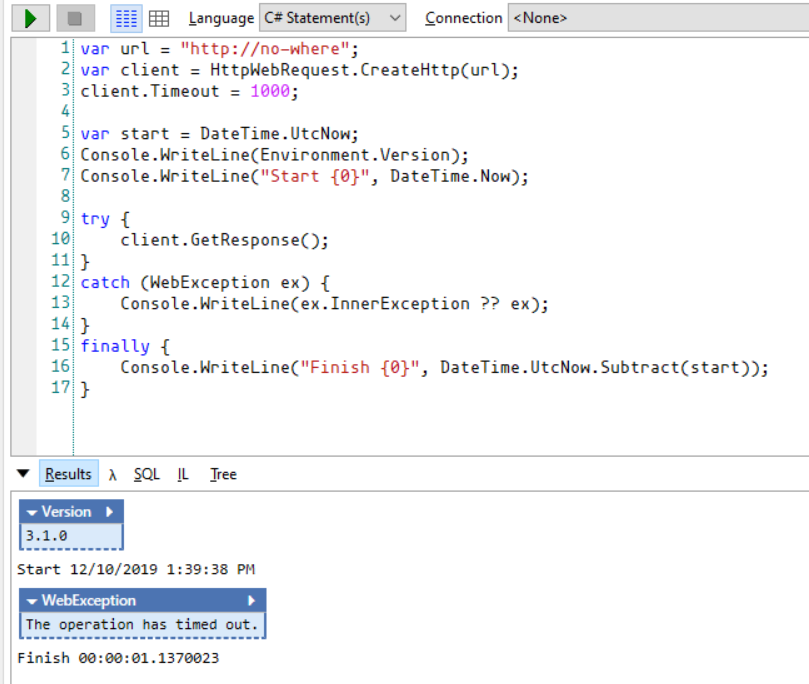
Task: Switch to rich text results view
Action: tap(126, 18)
